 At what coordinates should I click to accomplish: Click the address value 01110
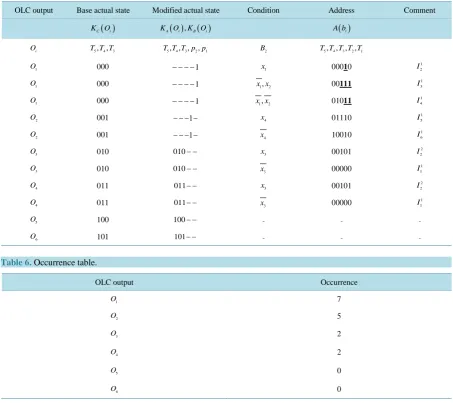(341, 118)
